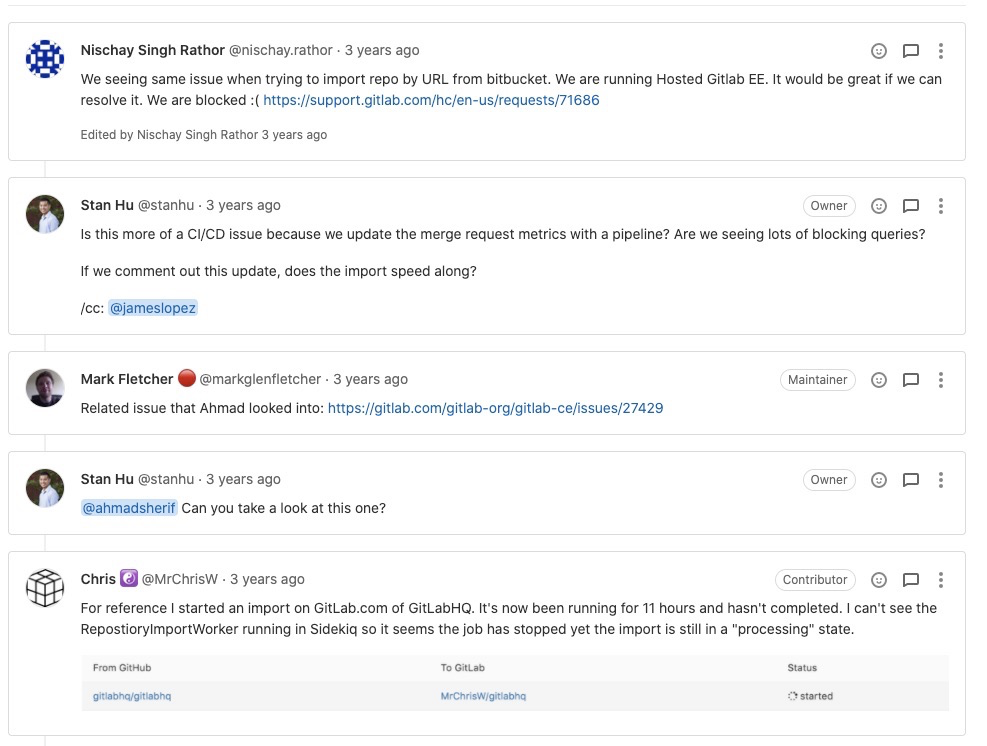Reply to Mark Fletcher's comment

(911, 380)
